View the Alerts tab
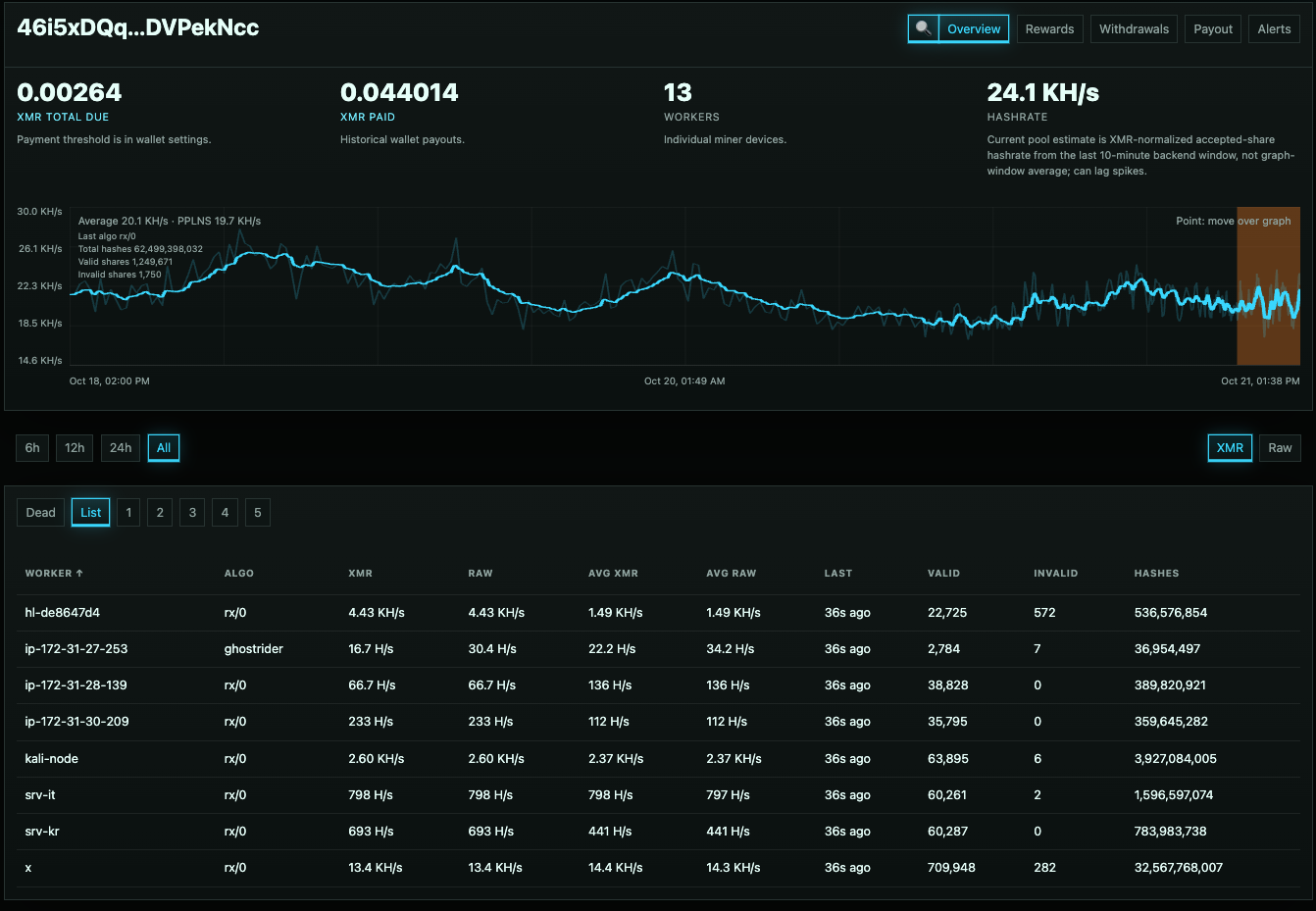 click(x=1274, y=29)
